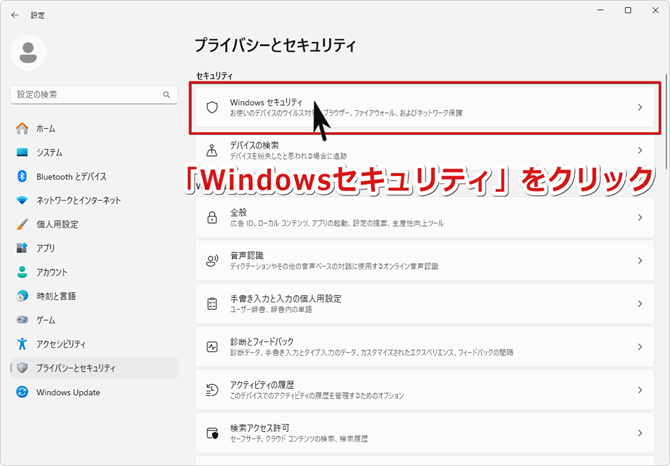
Task: Click the アプリ icon in sidebar
Action: (22, 248)
